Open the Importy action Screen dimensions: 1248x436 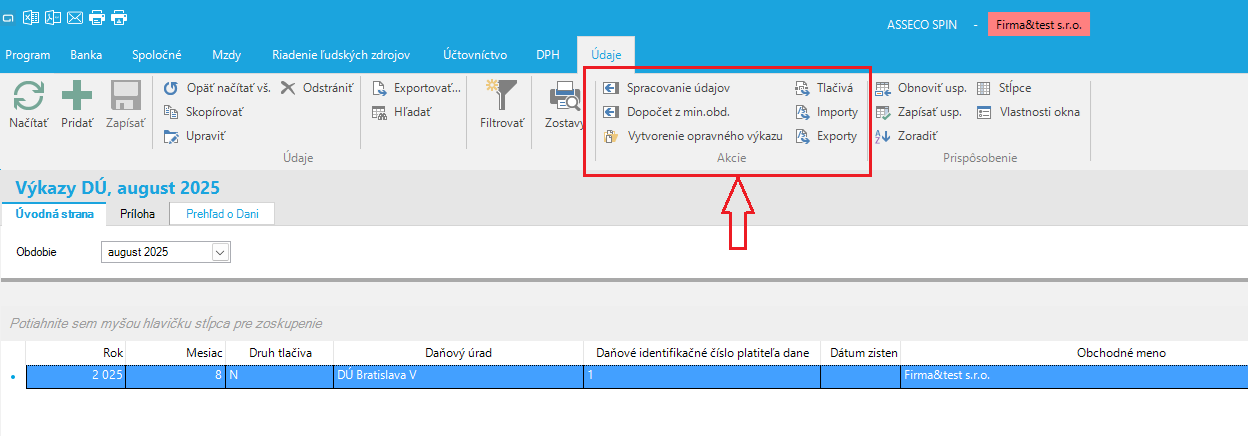(836, 112)
